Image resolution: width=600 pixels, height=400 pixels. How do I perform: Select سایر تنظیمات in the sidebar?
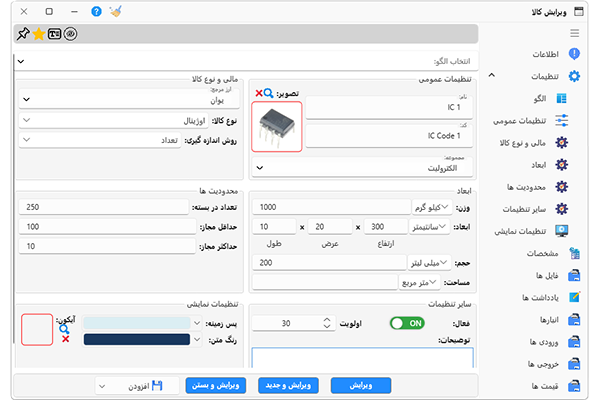[524, 209]
